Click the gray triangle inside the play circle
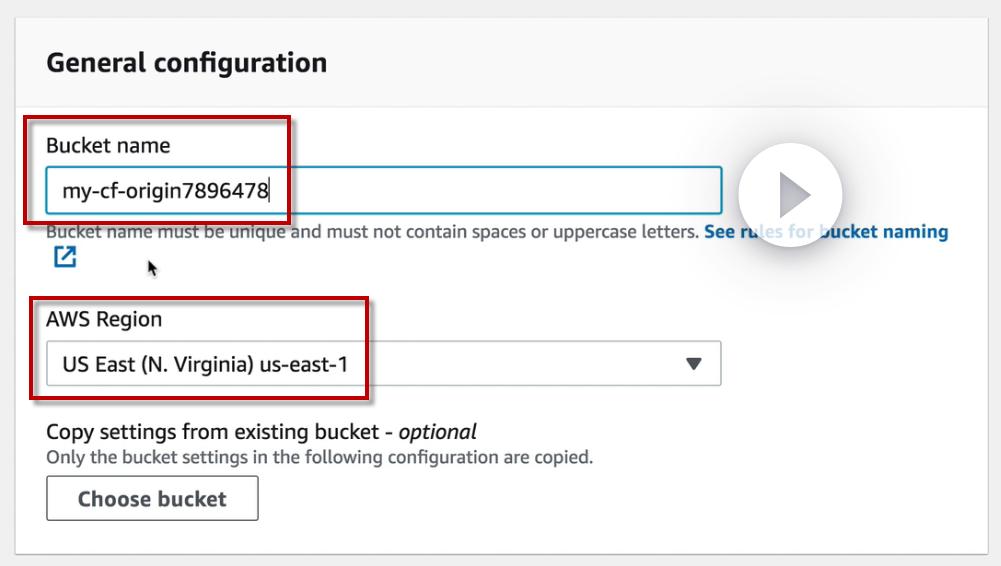Image resolution: width=1001 pixels, height=566 pixels. [794, 195]
